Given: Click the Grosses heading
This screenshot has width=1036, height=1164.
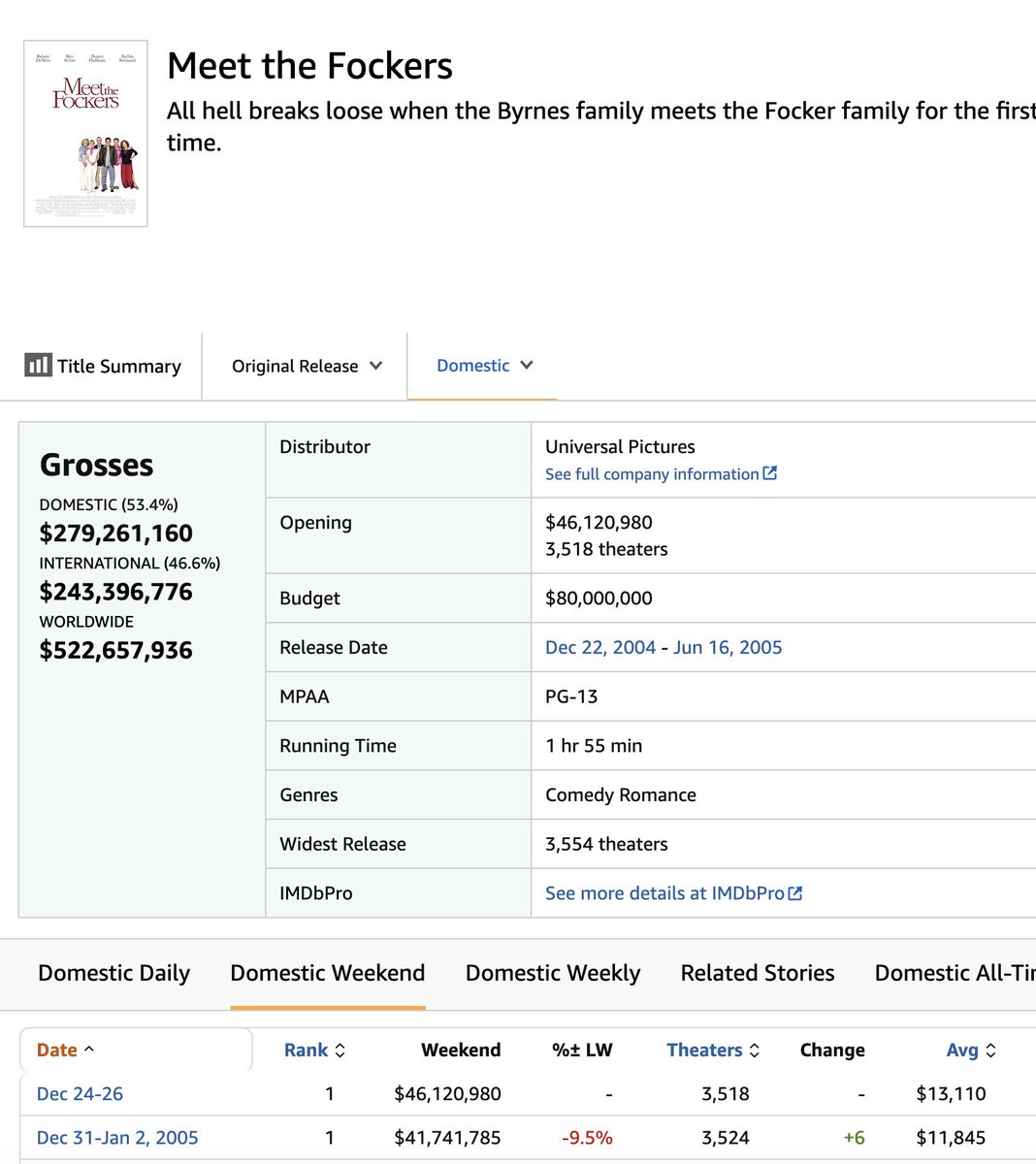Looking at the screenshot, I should point(96,465).
